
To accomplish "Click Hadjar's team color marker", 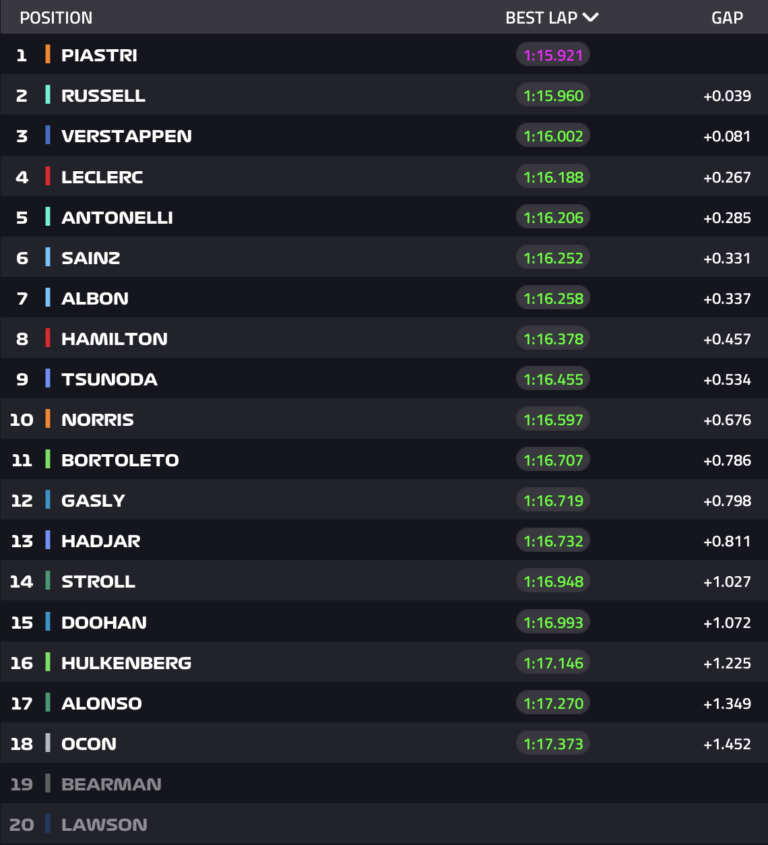I will pyautogui.click(x=47, y=541).
